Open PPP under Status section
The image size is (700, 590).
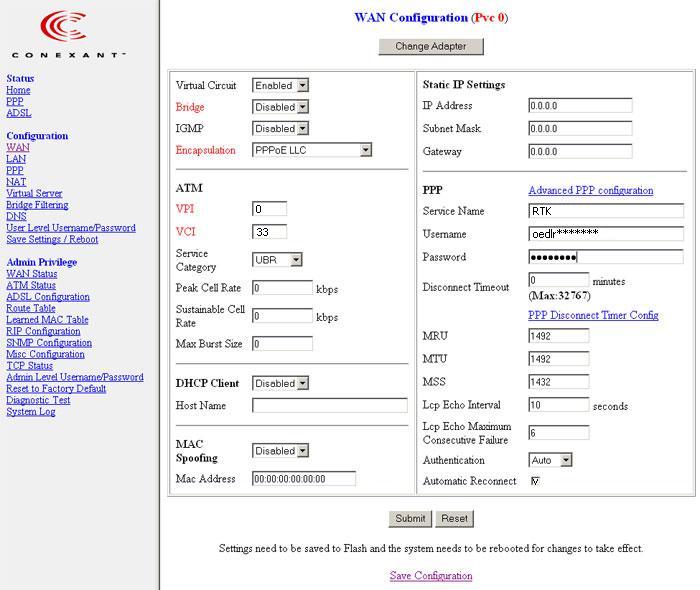pos(15,102)
